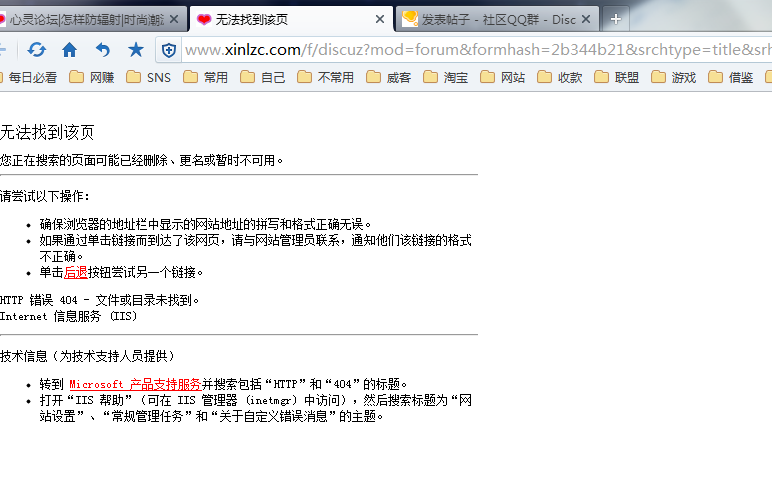Image resolution: width=772 pixels, height=480 pixels.
Task: Open a new tab with plus button
Action: coord(615,19)
